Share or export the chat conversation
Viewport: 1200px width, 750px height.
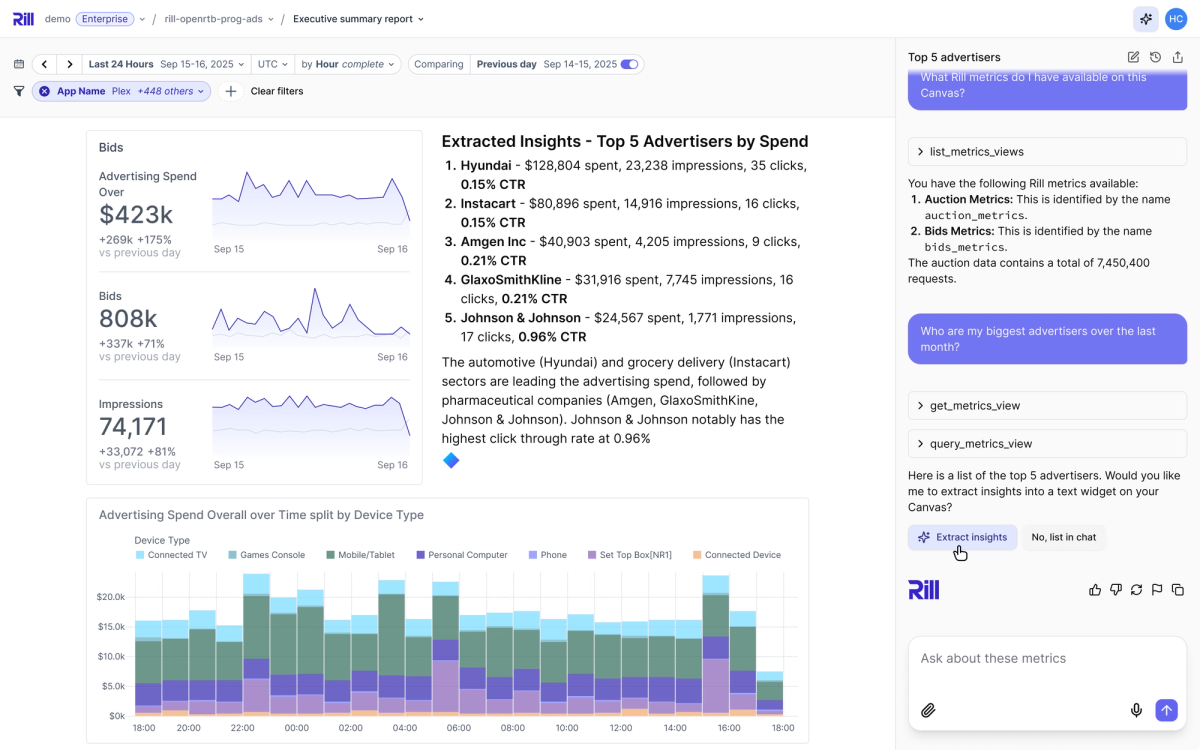pyautogui.click(x=1178, y=57)
